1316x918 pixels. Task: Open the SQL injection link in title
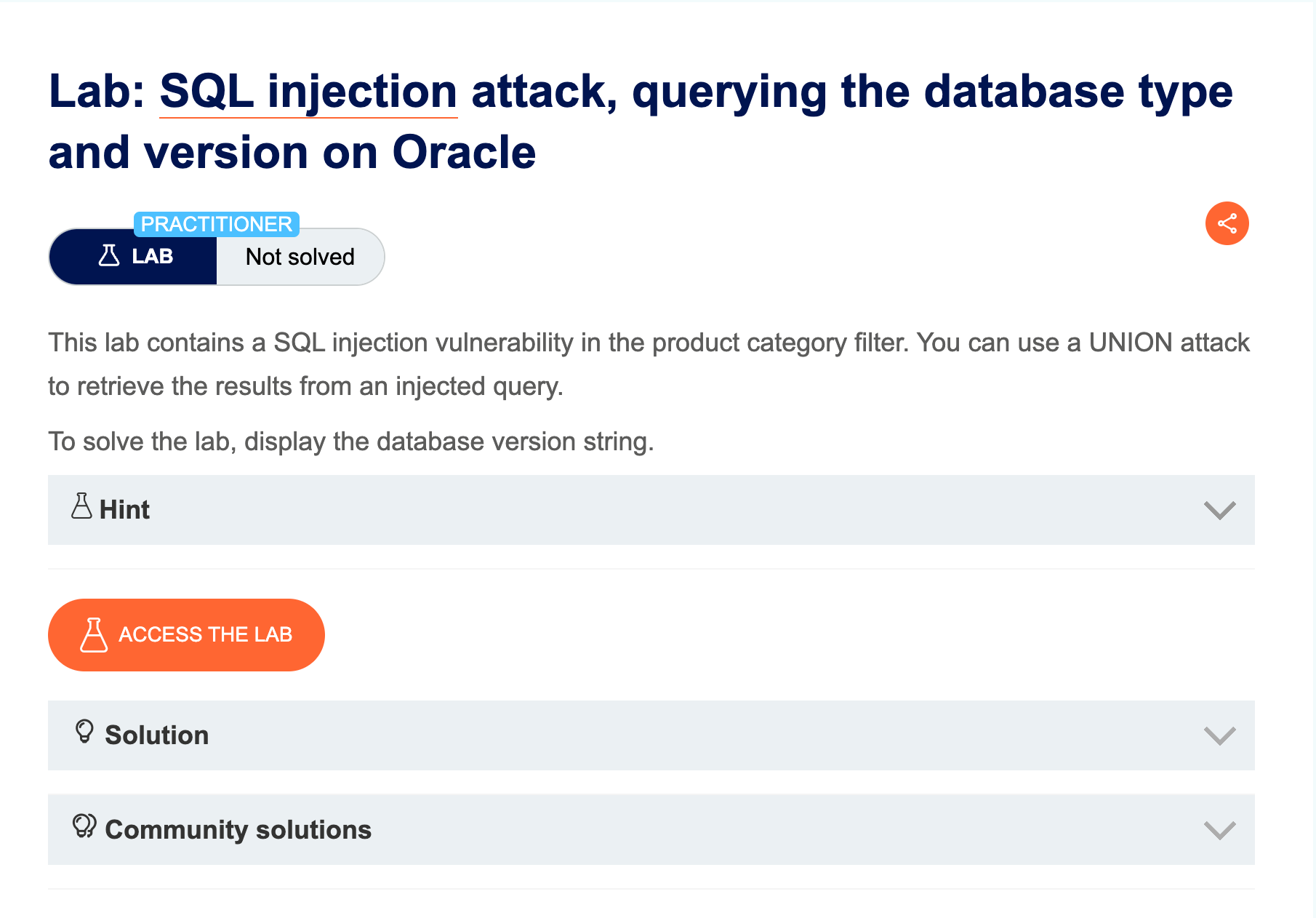tap(308, 92)
